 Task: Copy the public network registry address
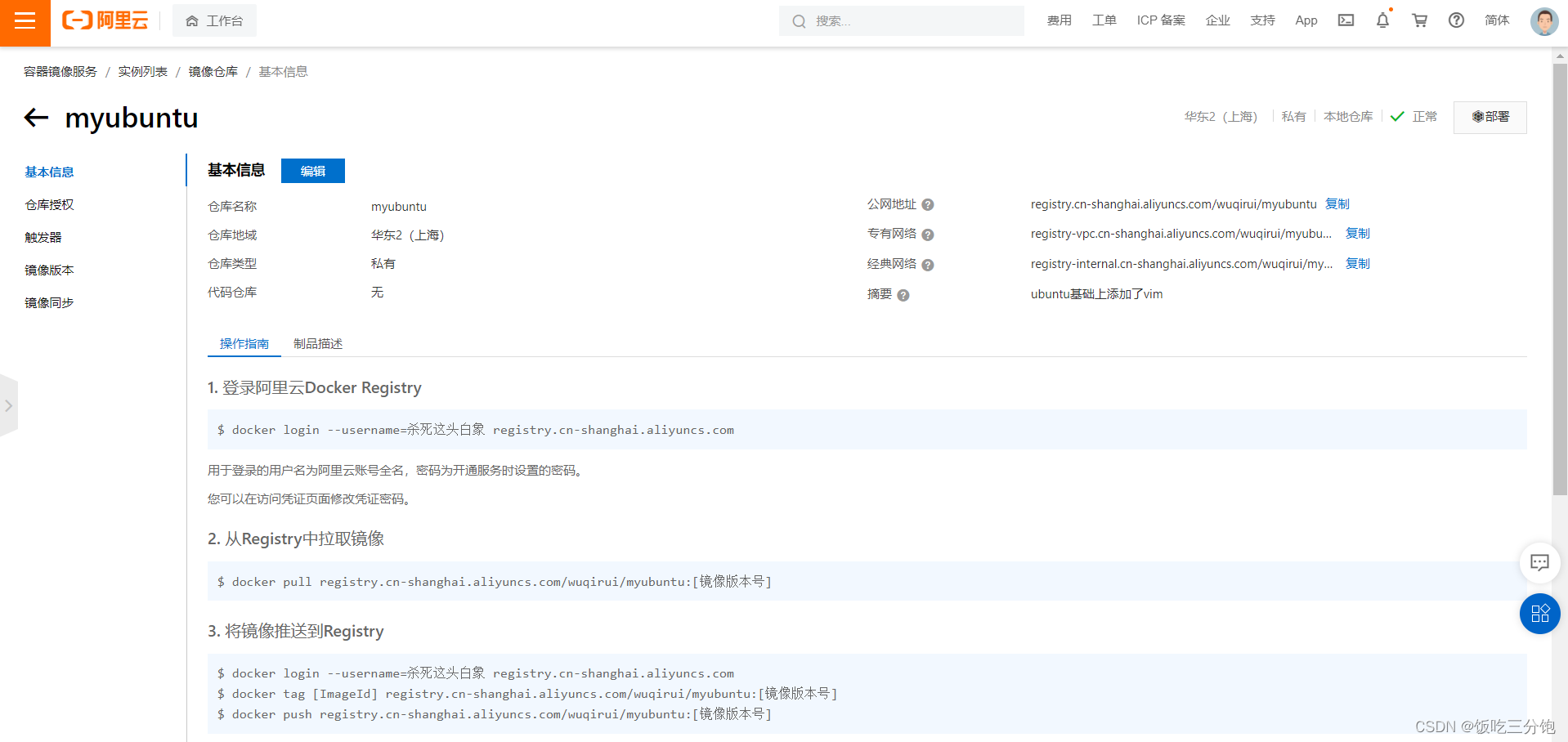coord(1337,204)
